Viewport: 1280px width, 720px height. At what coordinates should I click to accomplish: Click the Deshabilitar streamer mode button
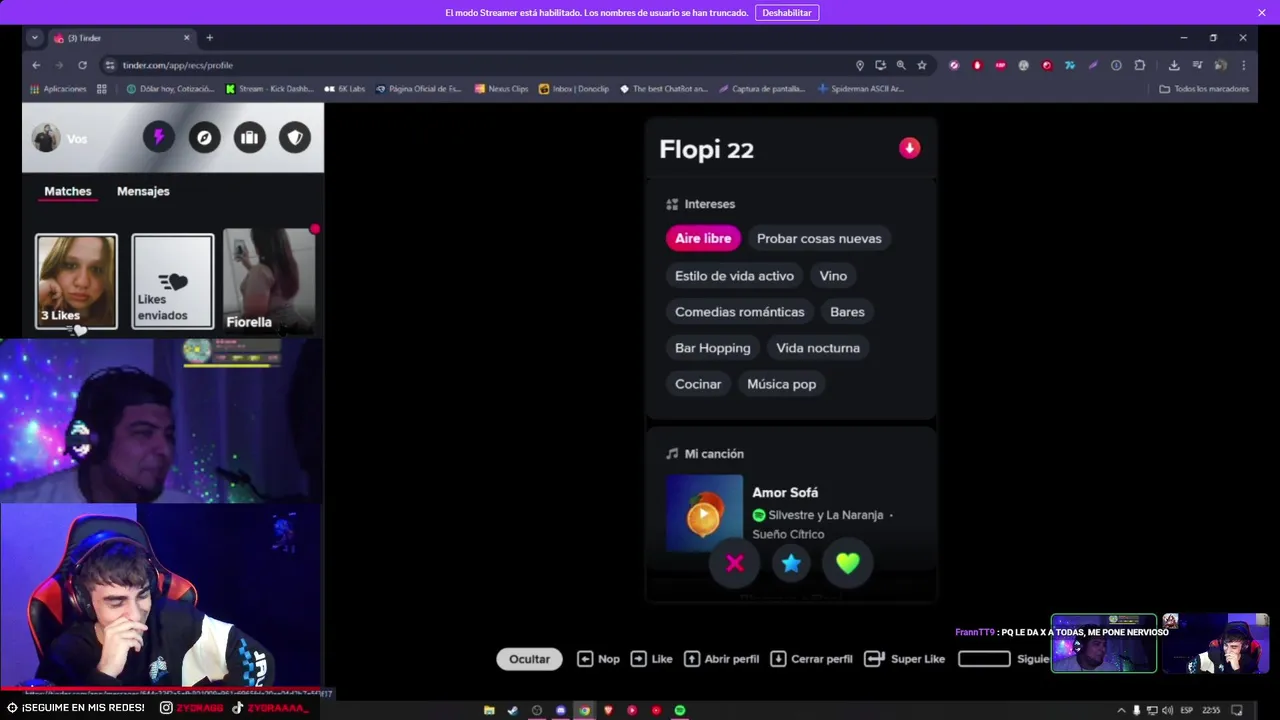[x=787, y=12]
